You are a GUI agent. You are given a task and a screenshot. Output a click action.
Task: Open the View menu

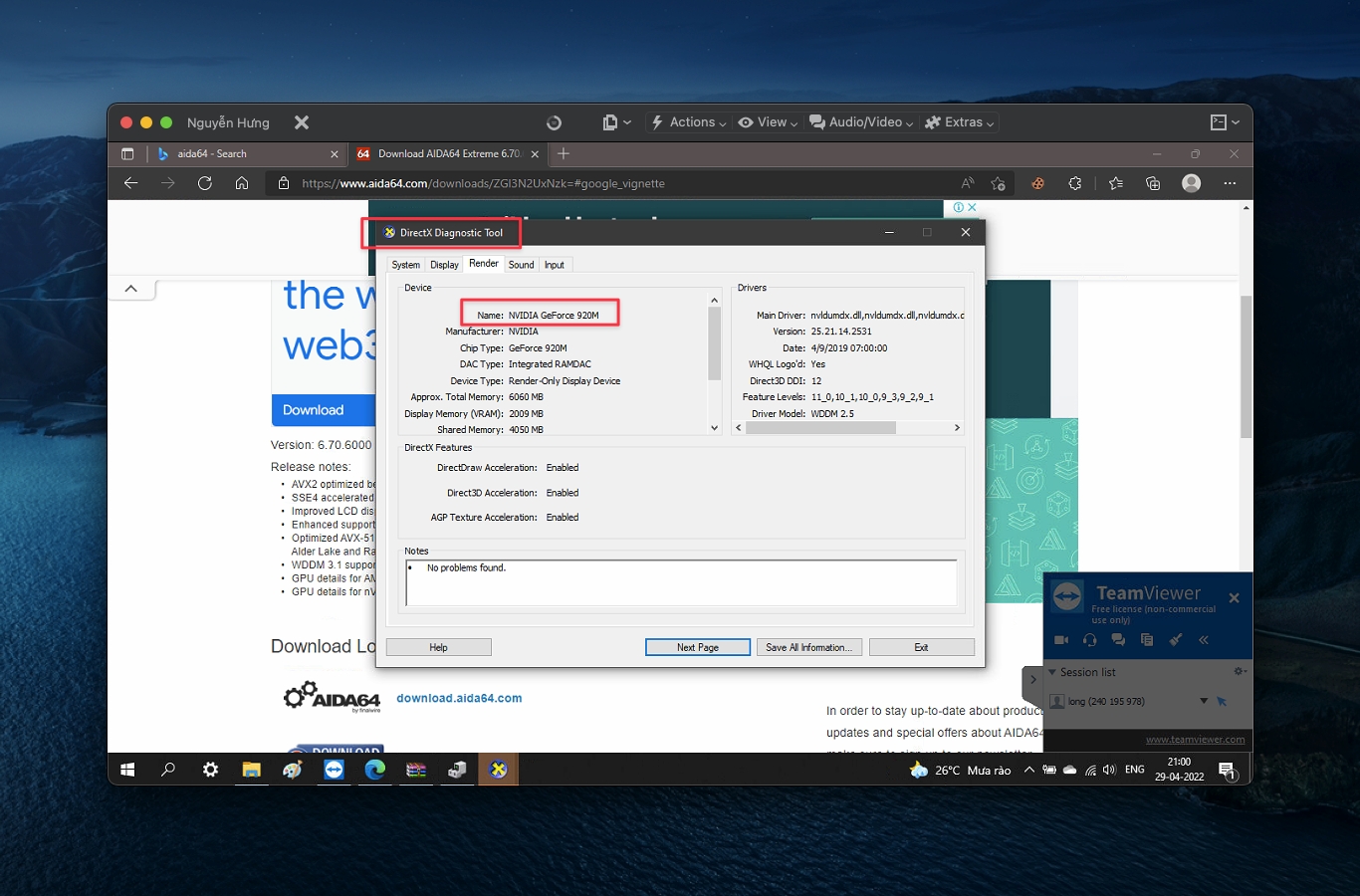point(768,122)
